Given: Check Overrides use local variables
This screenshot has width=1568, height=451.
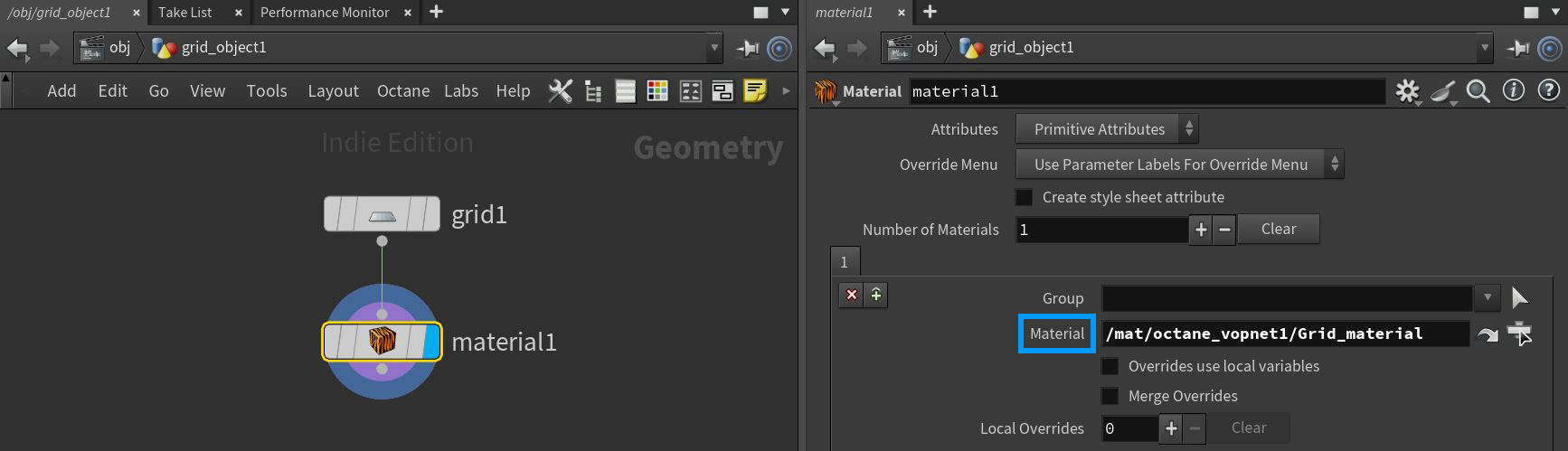Looking at the screenshot, I should click(x=1110, y=366).
